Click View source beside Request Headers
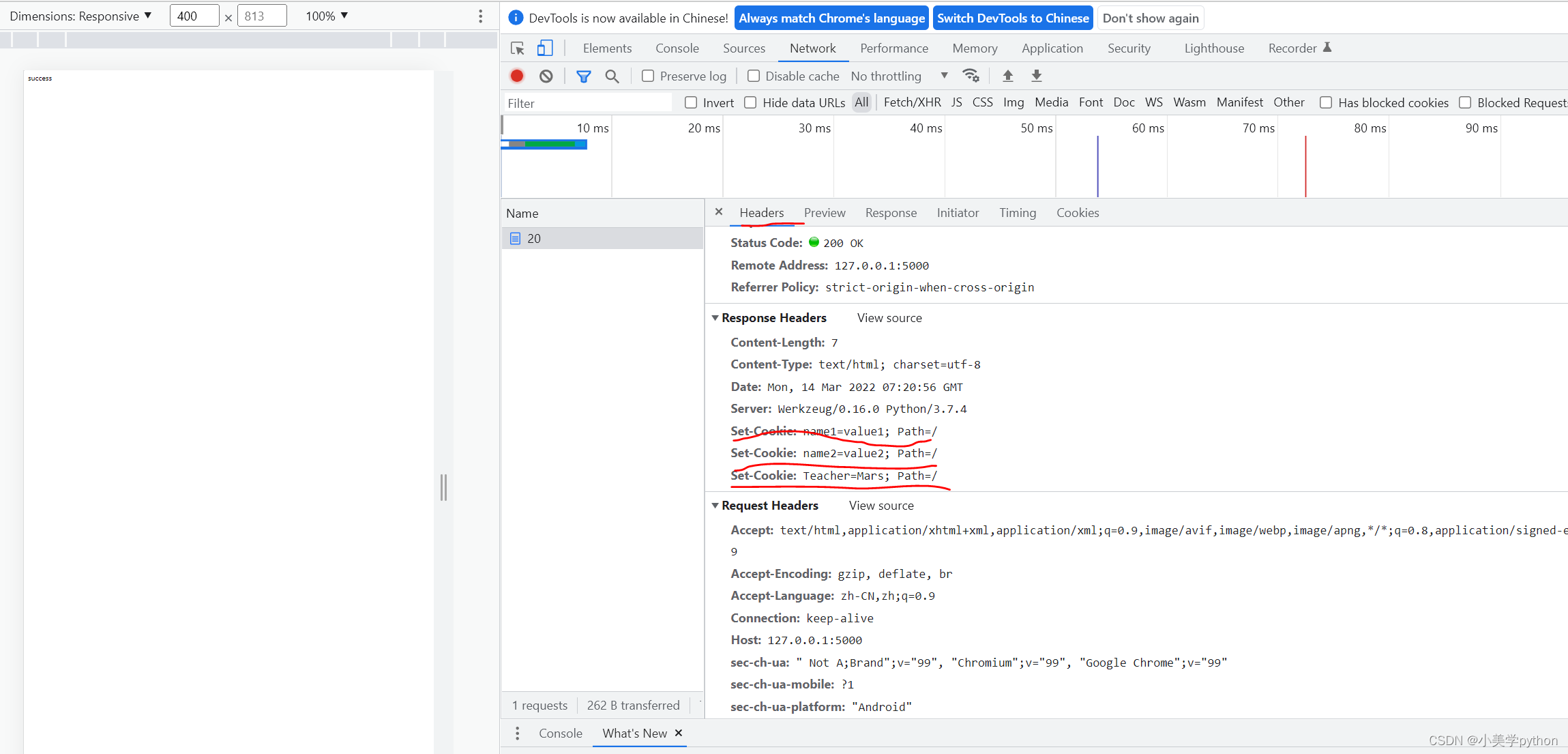1568x754 pixels. point(881,506)
